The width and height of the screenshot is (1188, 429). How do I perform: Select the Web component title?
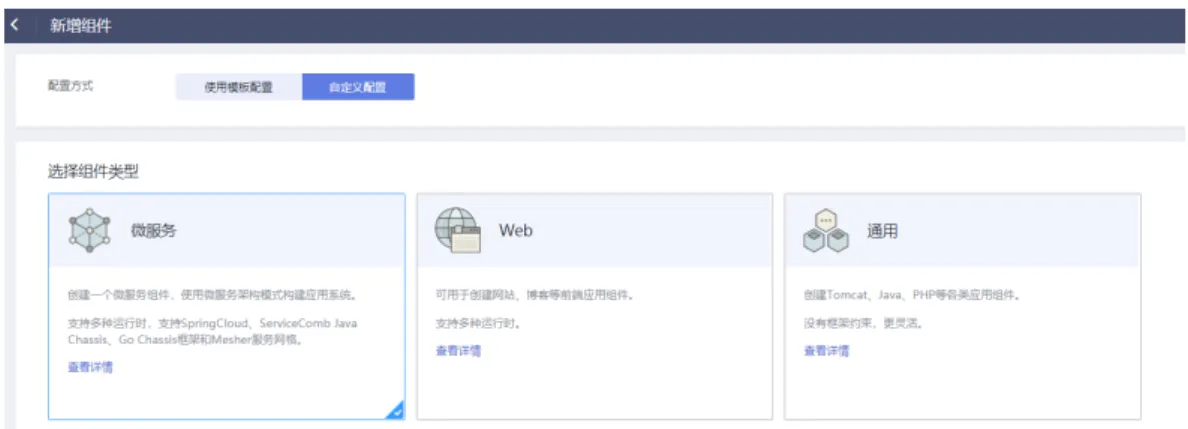point(515,230)
